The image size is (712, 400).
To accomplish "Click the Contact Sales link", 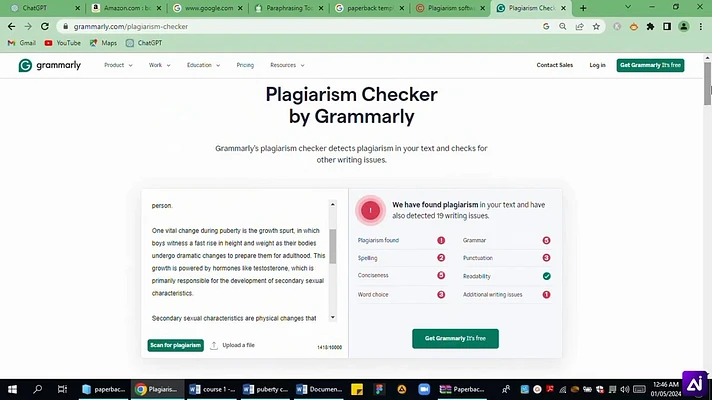I will click(x=554, y=65).
